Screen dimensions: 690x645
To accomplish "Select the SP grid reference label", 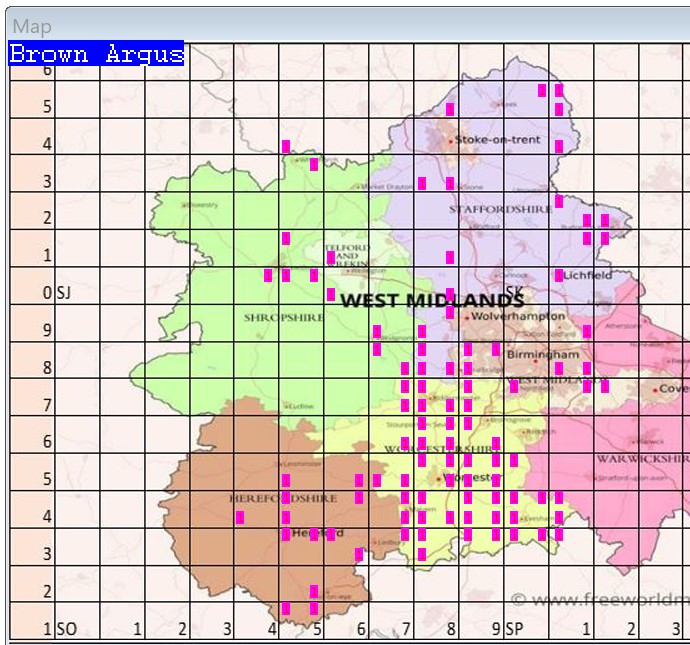I will tap(514, 629).
